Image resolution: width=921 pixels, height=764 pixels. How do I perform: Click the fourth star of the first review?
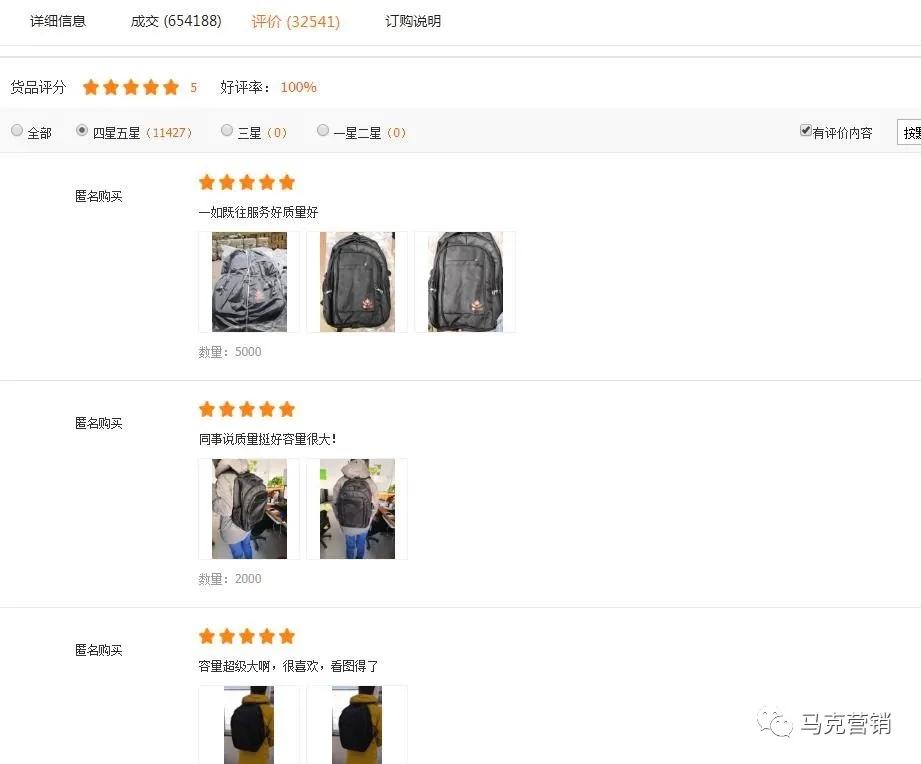(x=267, y=182)
